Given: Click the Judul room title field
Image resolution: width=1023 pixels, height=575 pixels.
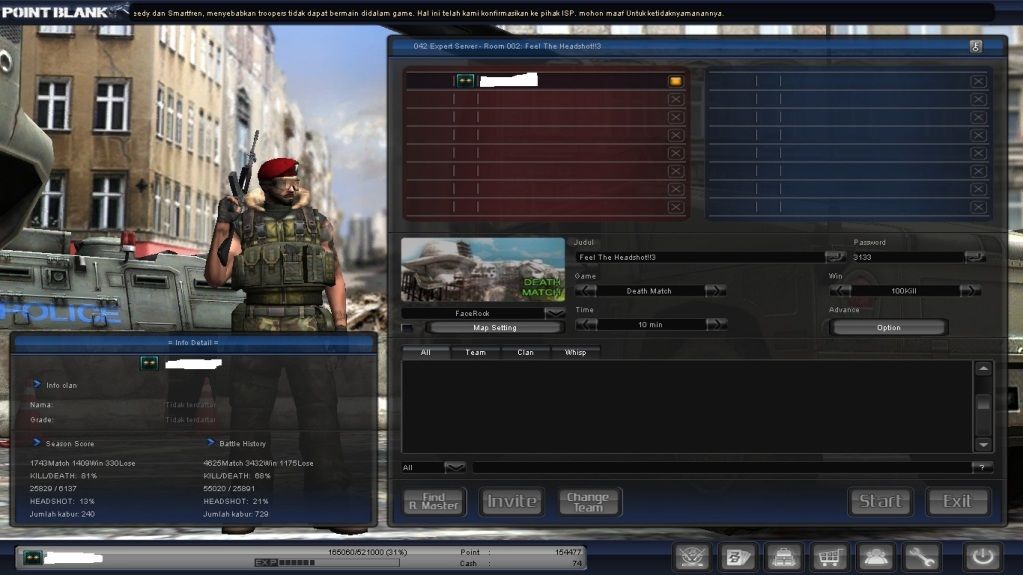Looking at the screenshot, I should (700, 257).
